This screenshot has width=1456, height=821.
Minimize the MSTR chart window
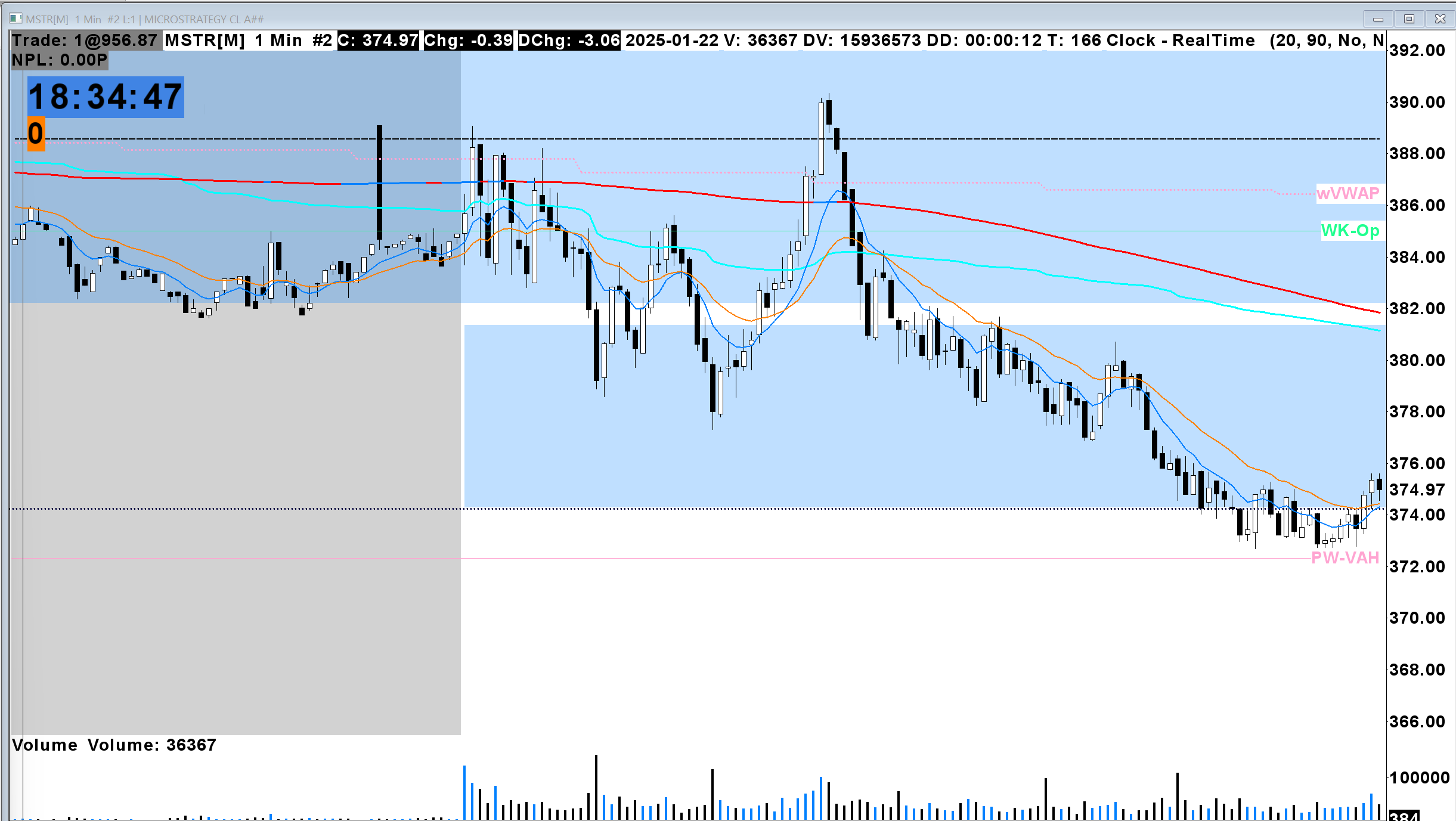pyautogui.click(x=1378, y=19)
